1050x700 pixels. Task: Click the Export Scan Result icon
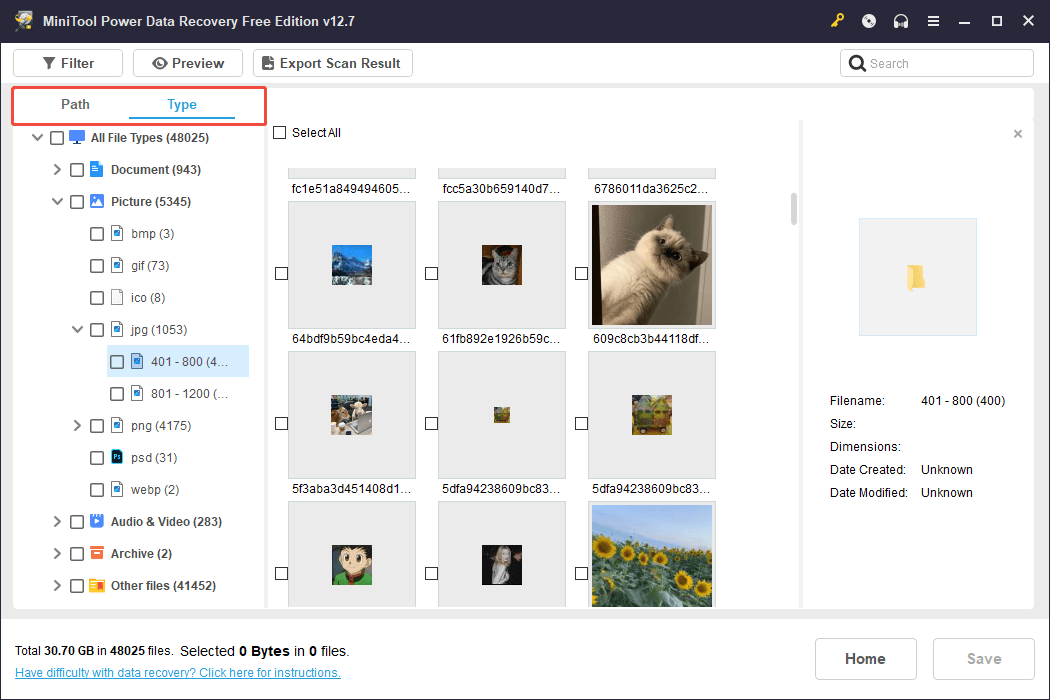(266, 62)
